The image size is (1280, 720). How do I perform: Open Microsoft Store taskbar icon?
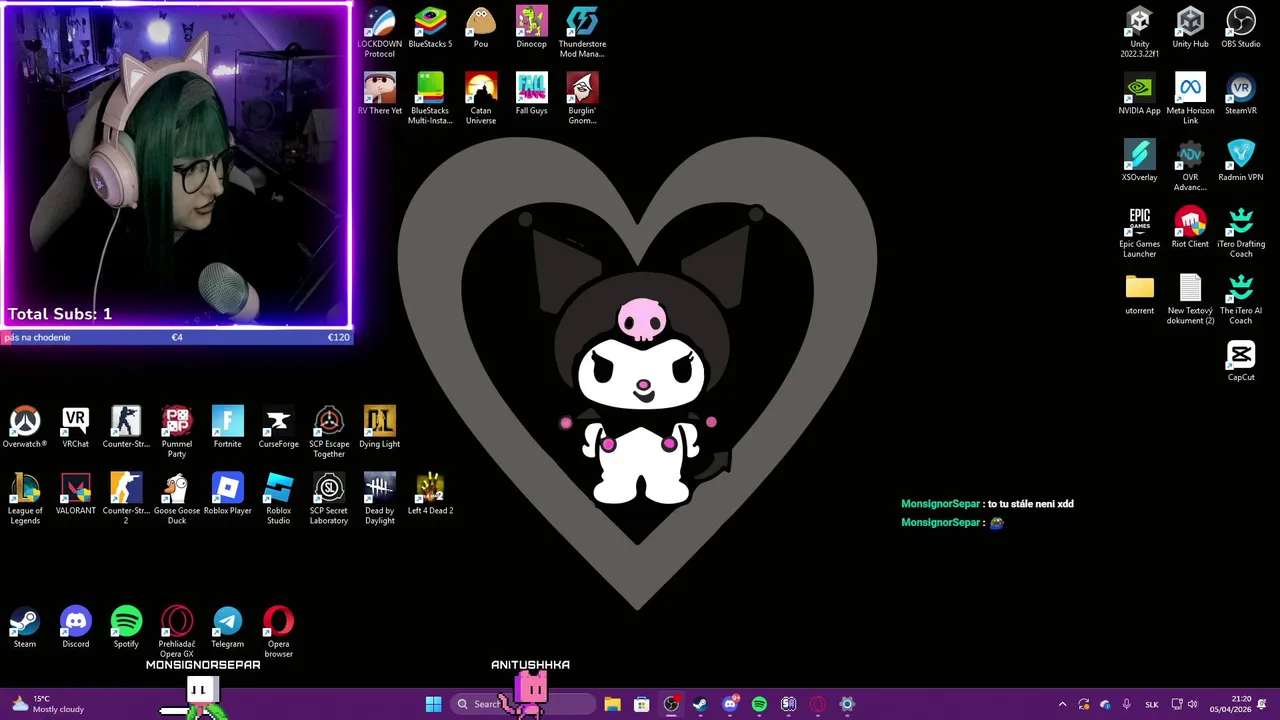[x=641, y=704]
